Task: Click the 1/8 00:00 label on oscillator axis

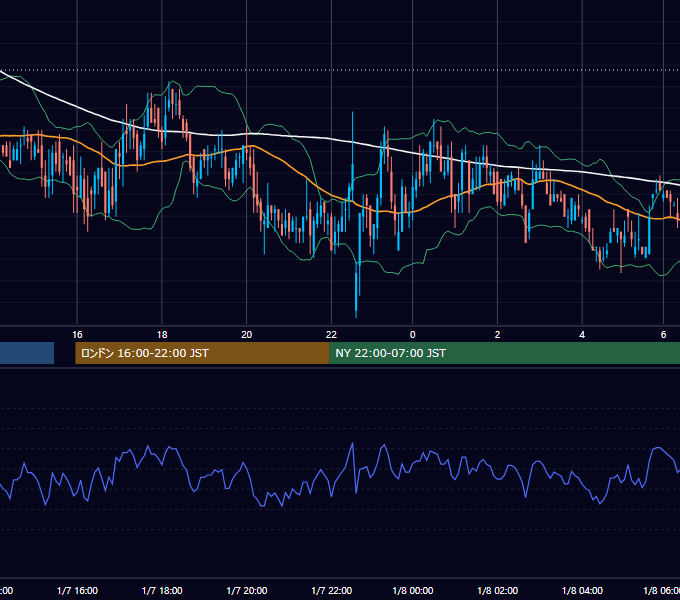Action: click(413, 591)
